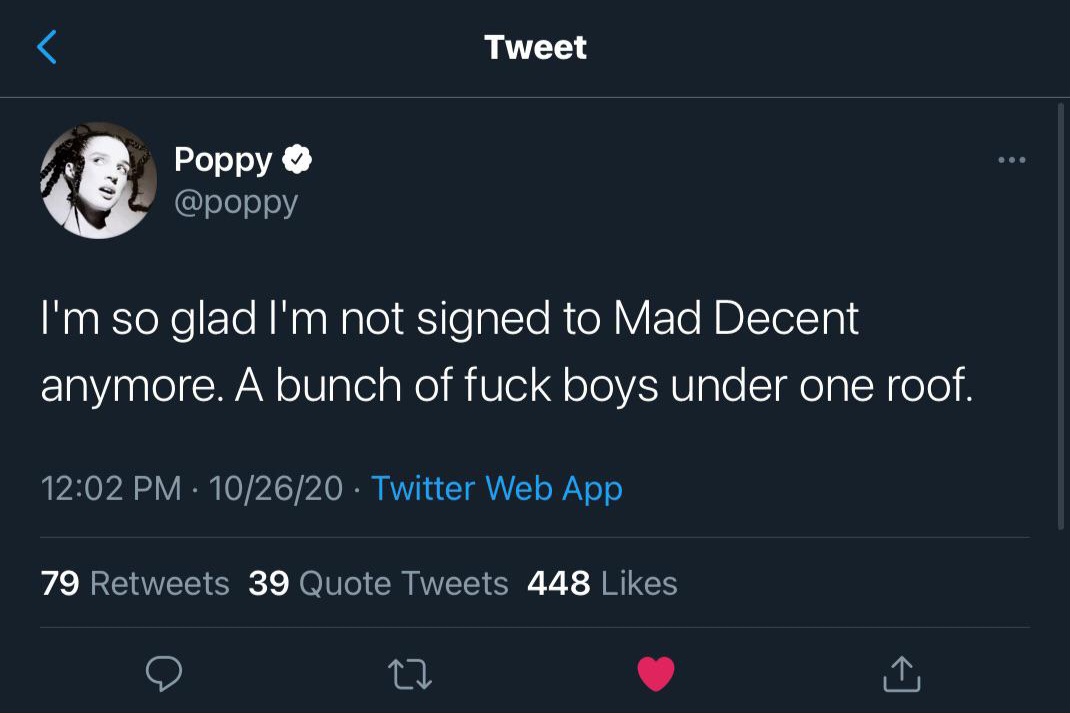Reply using the speech bubble icon

click(x=164, y=675)
